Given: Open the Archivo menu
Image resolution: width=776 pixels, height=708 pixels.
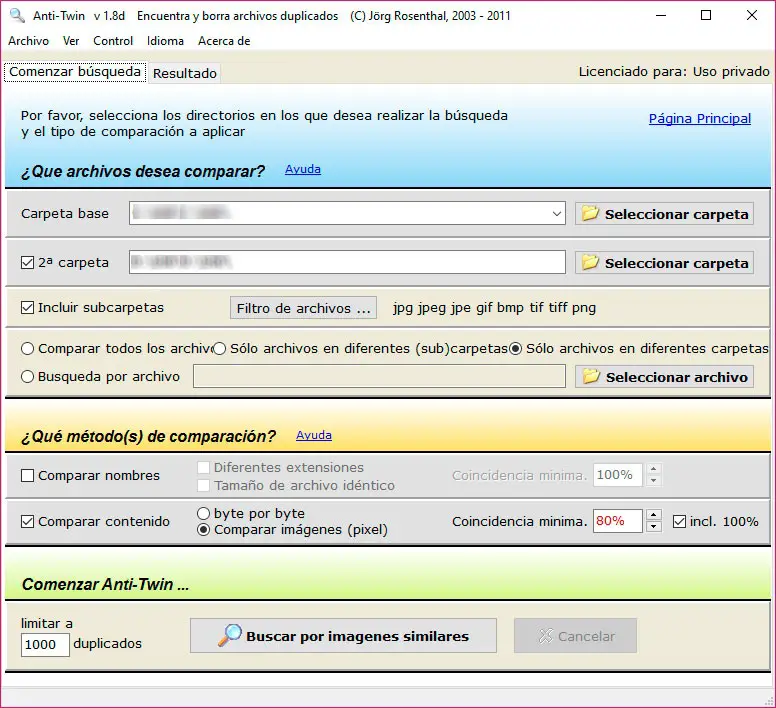Looking at the screenshot, I should tap(28, 41).
